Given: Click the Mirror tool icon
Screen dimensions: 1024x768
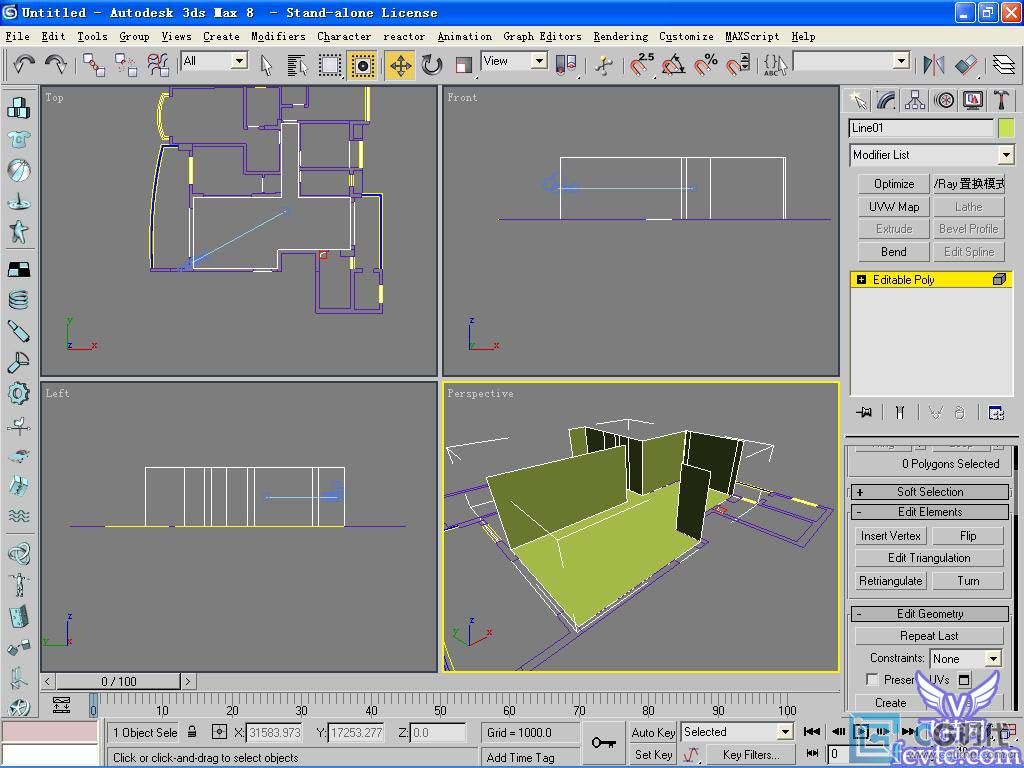Looking at the screenshot, I should pos(934,65).
